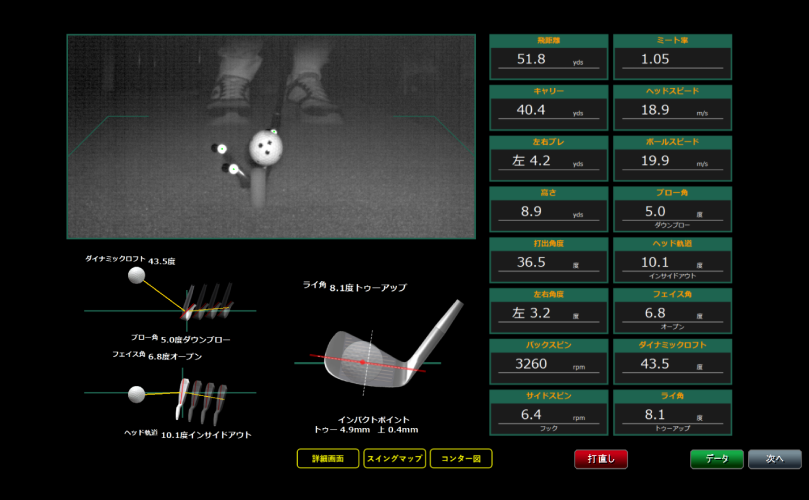Select the ヘッドスピード 18.9 m/s tile

pos(672,108)
